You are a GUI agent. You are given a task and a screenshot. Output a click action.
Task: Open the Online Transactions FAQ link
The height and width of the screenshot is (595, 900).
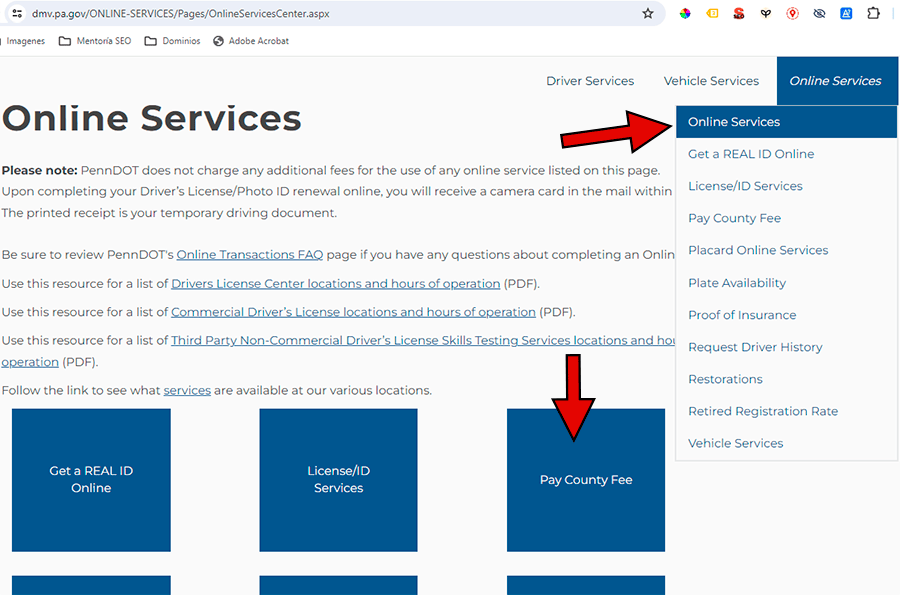tap(250, 255)
